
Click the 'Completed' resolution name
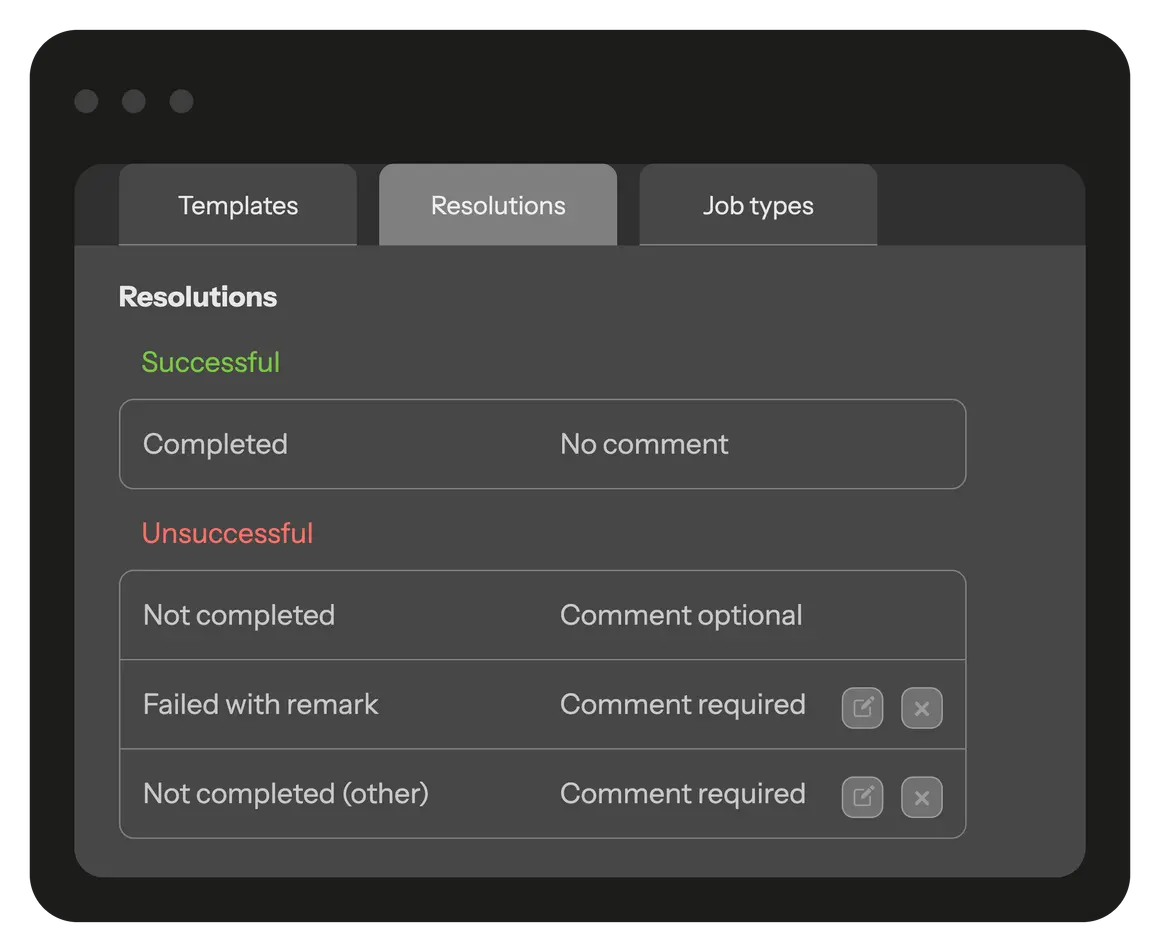click(x=215, y=444)
